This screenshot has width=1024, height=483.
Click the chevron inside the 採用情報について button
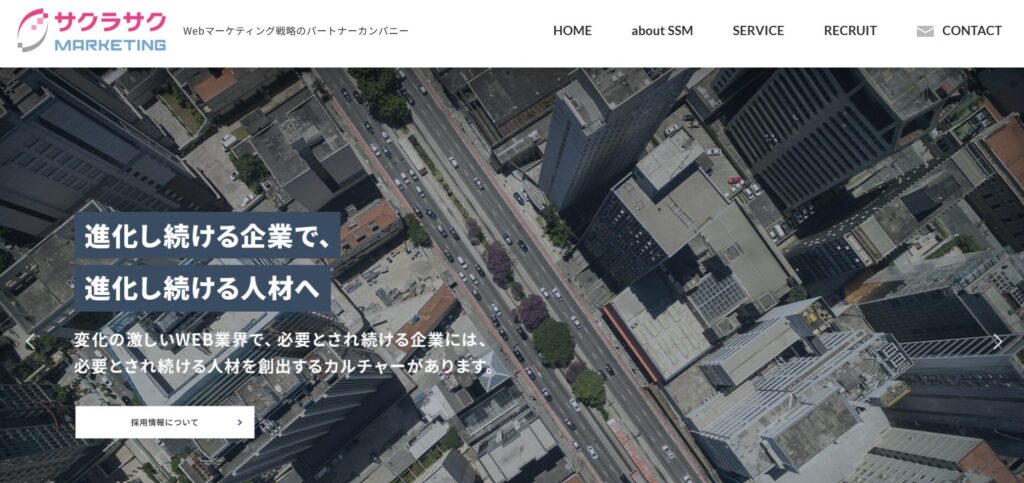[240, 423]
